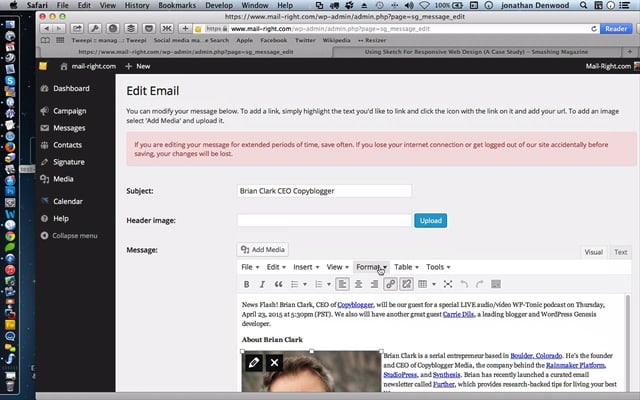Go back with Safari back arrow
Image resolution: width=640 pixels, height=400 pixels.
(x=46, y=29)
